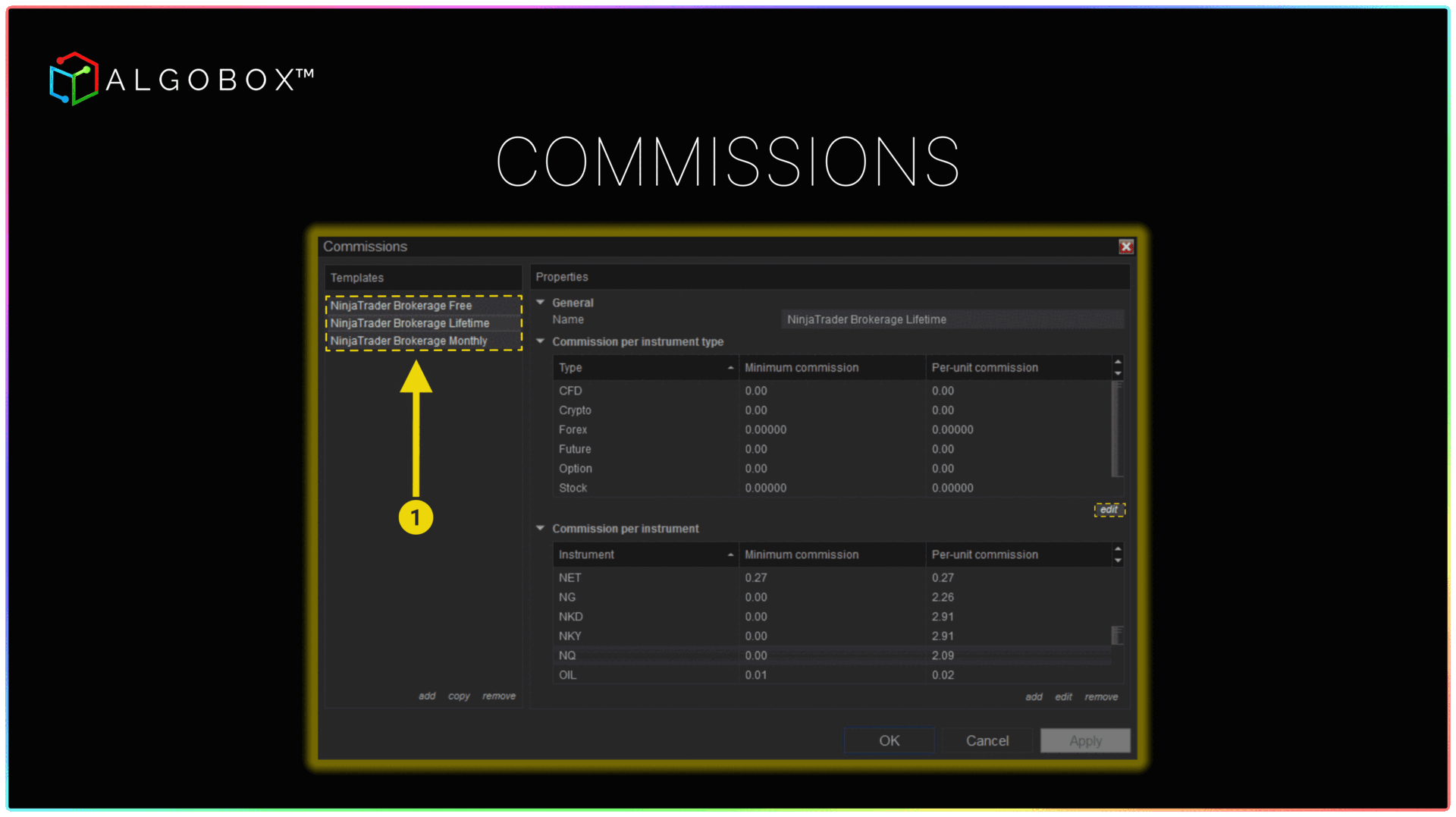
Task: Click edit link under instrument type table
Action: [x=1109, y=510]
